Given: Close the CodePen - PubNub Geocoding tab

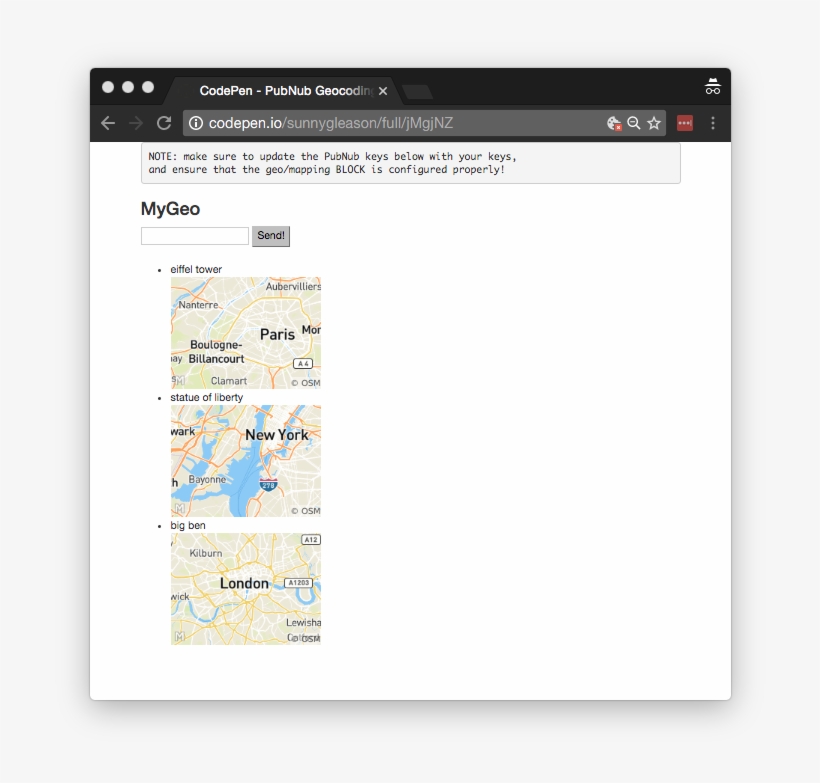Looking at the screenshot, I should tap(383, 90).
